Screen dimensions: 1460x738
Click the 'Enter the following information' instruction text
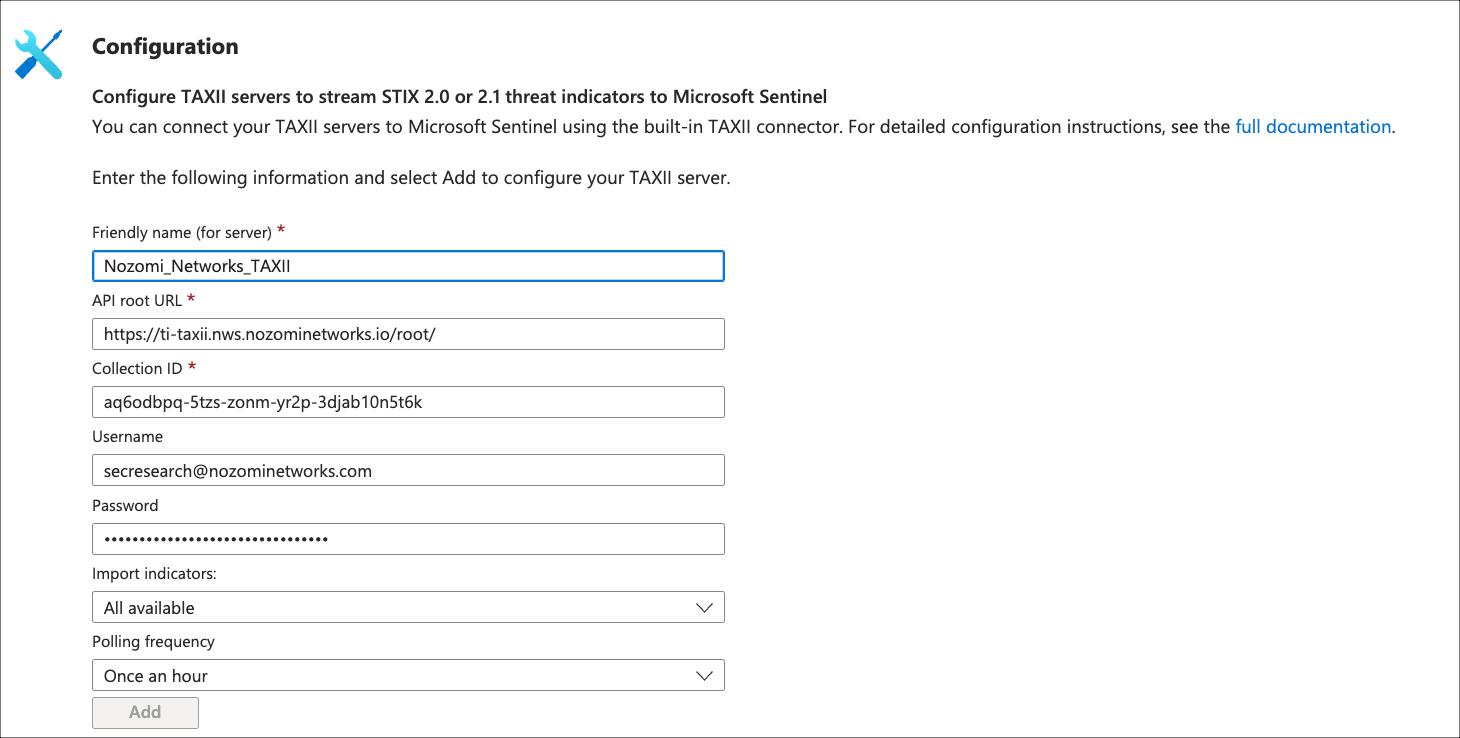pyautogui.click(x=411, y=178)
